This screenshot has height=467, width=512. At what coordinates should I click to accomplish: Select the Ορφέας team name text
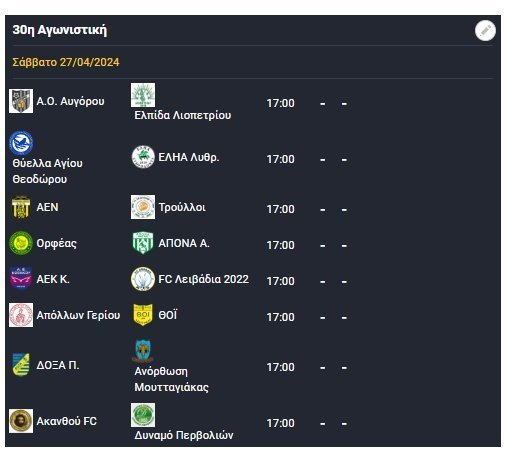click(x=56, y=244)
